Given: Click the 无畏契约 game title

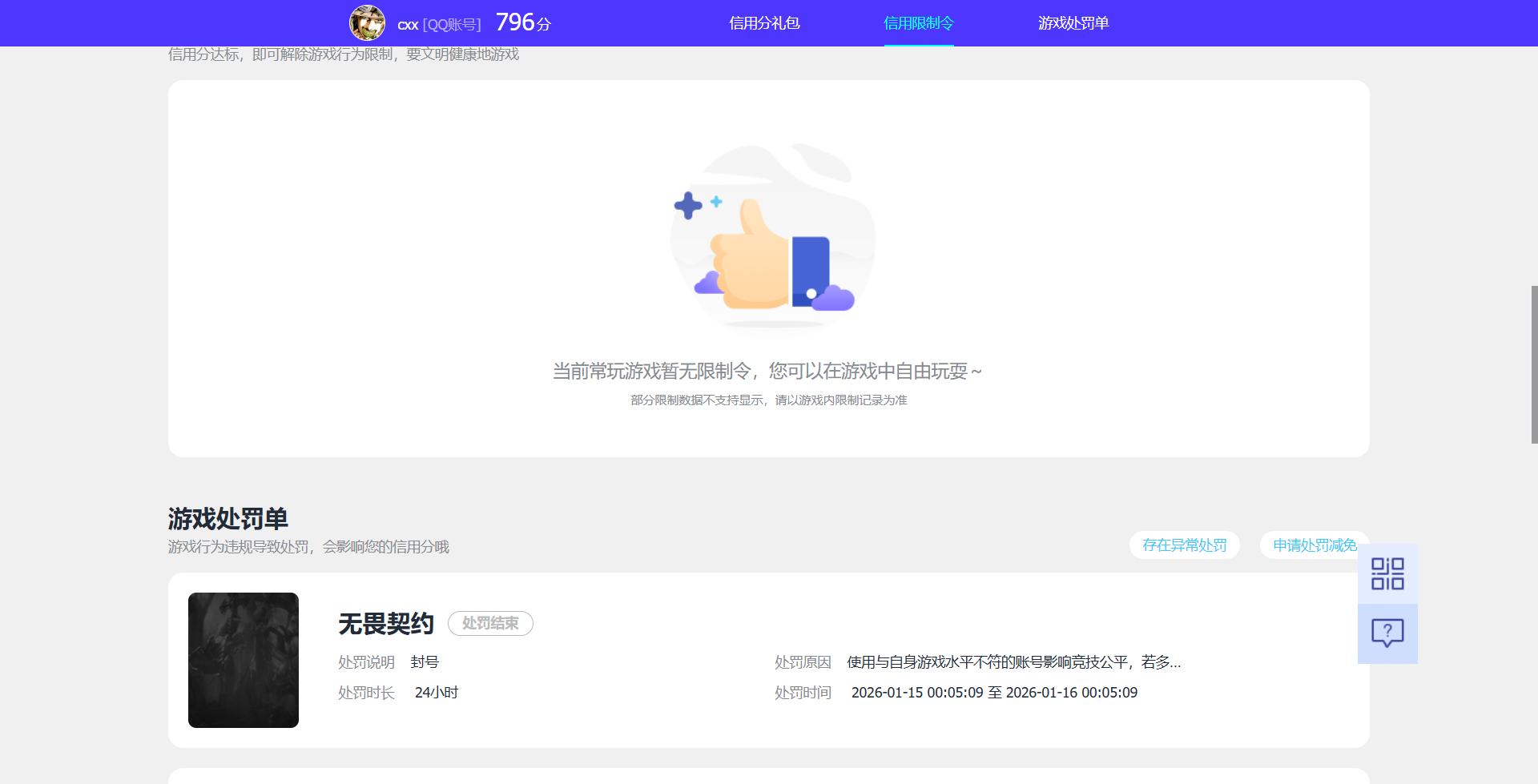Looking at the screenshot, I should 385,623.
